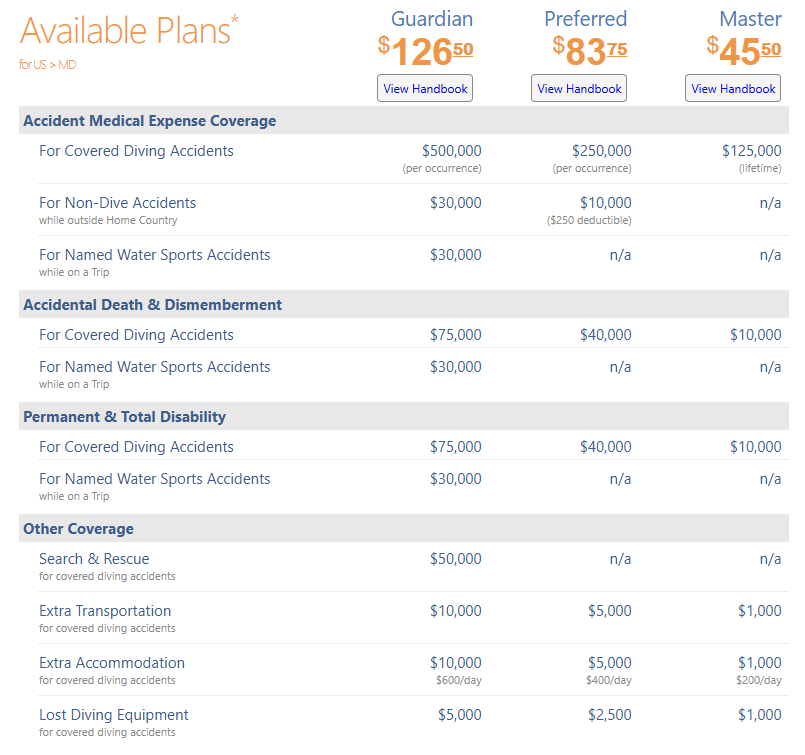Select the $5,000 Guardian lost equipment value
This screenshot has height=755, width=805.
click(x=459, y=714)
